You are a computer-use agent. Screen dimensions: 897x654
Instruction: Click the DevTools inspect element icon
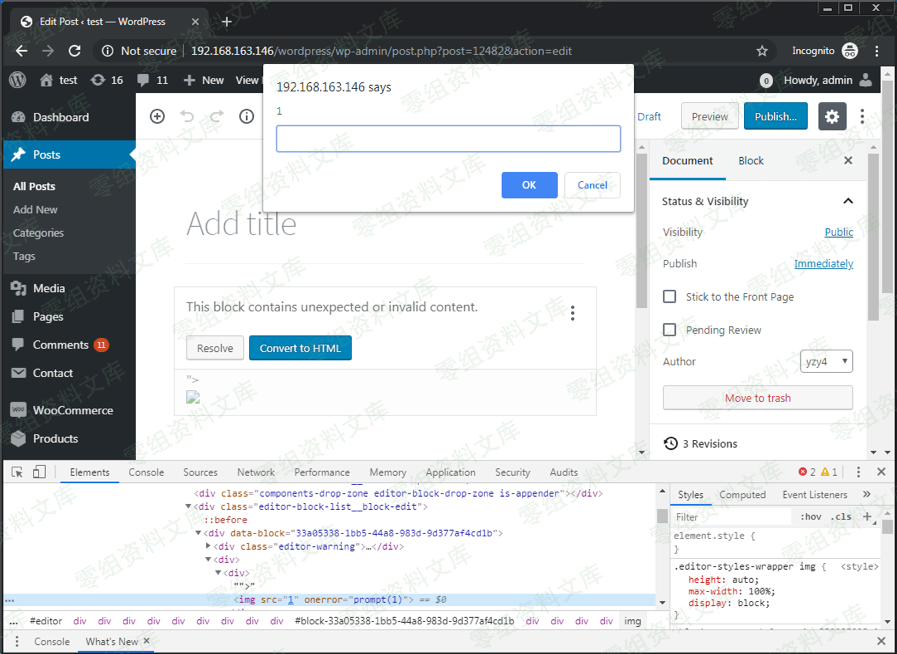point(17,472)
